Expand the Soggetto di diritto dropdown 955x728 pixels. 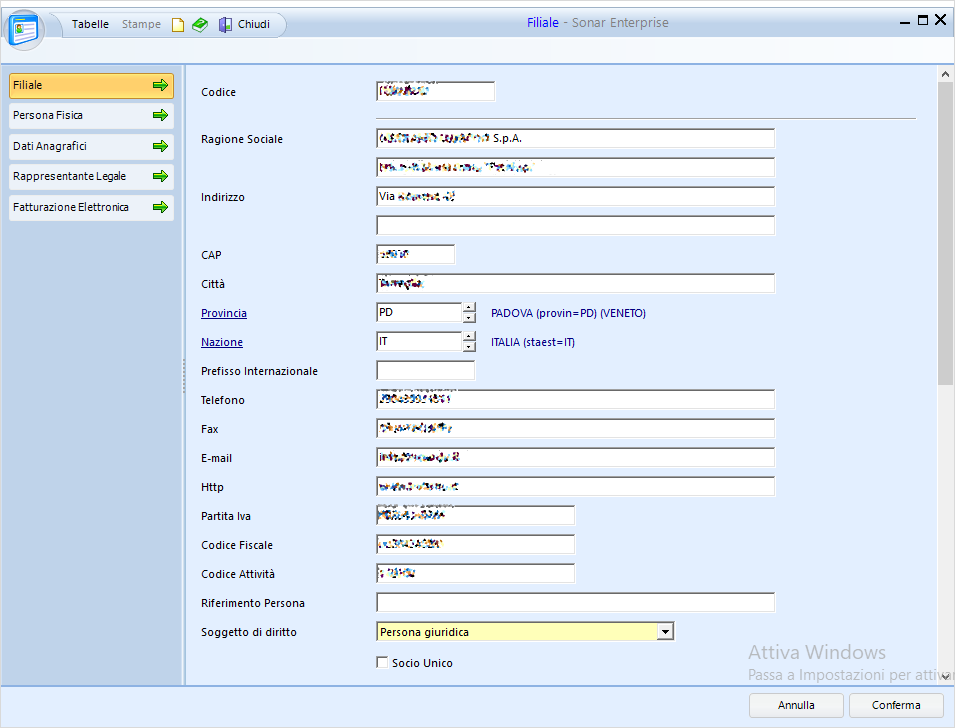664,632
